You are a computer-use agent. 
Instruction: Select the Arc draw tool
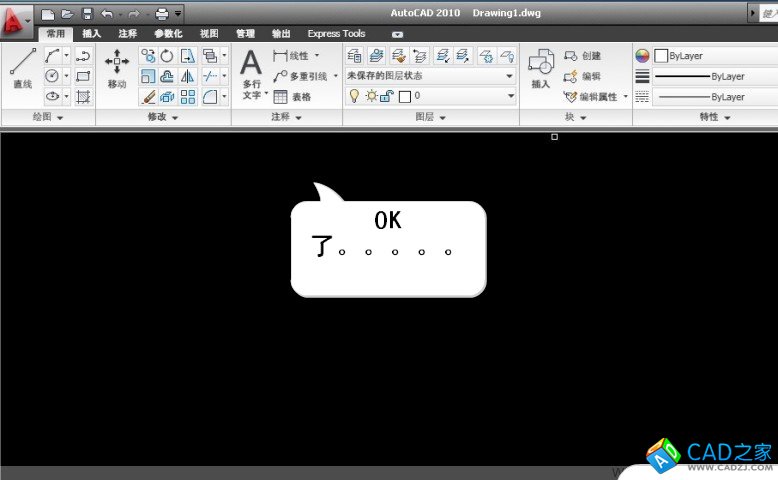tap(52, 56)
